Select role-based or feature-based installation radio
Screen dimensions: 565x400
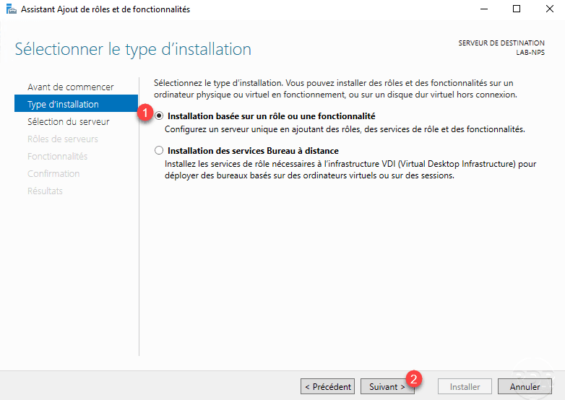pyautogui.click(x=159, y=116)
